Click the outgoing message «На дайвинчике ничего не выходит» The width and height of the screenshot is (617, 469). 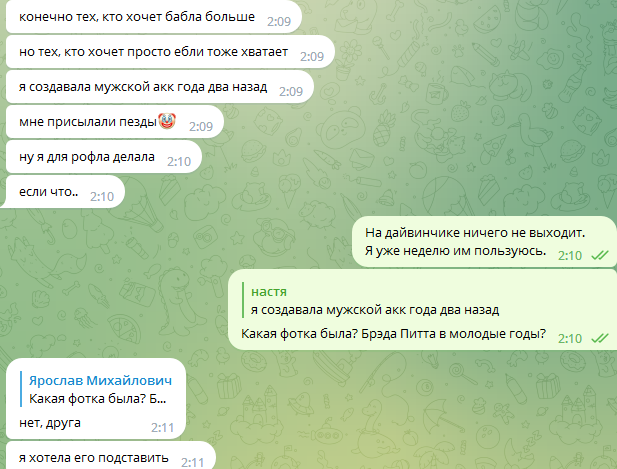click(x=484, y=242)
